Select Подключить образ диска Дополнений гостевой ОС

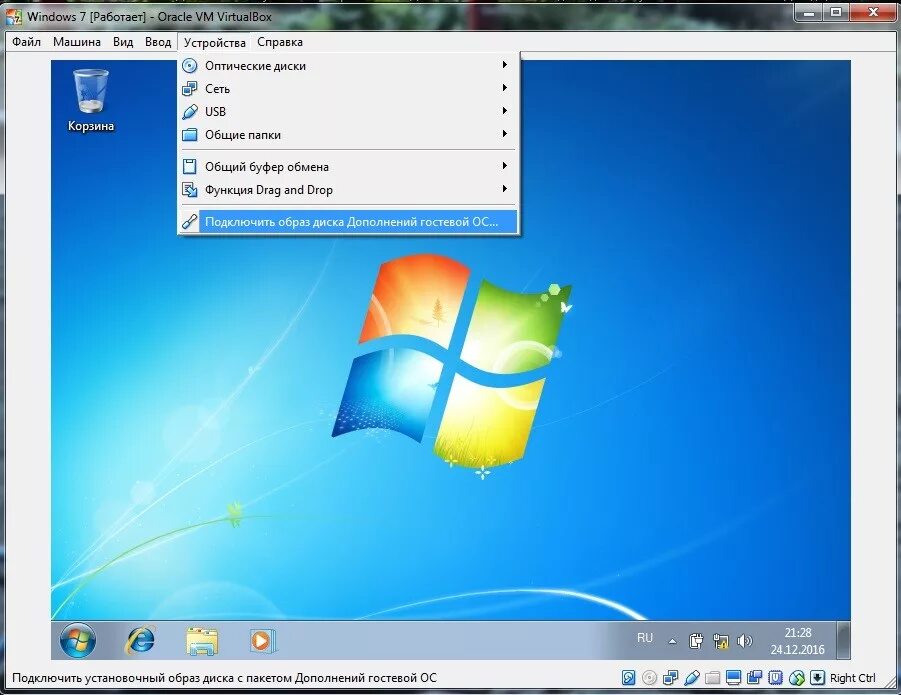tap(349, 222)
